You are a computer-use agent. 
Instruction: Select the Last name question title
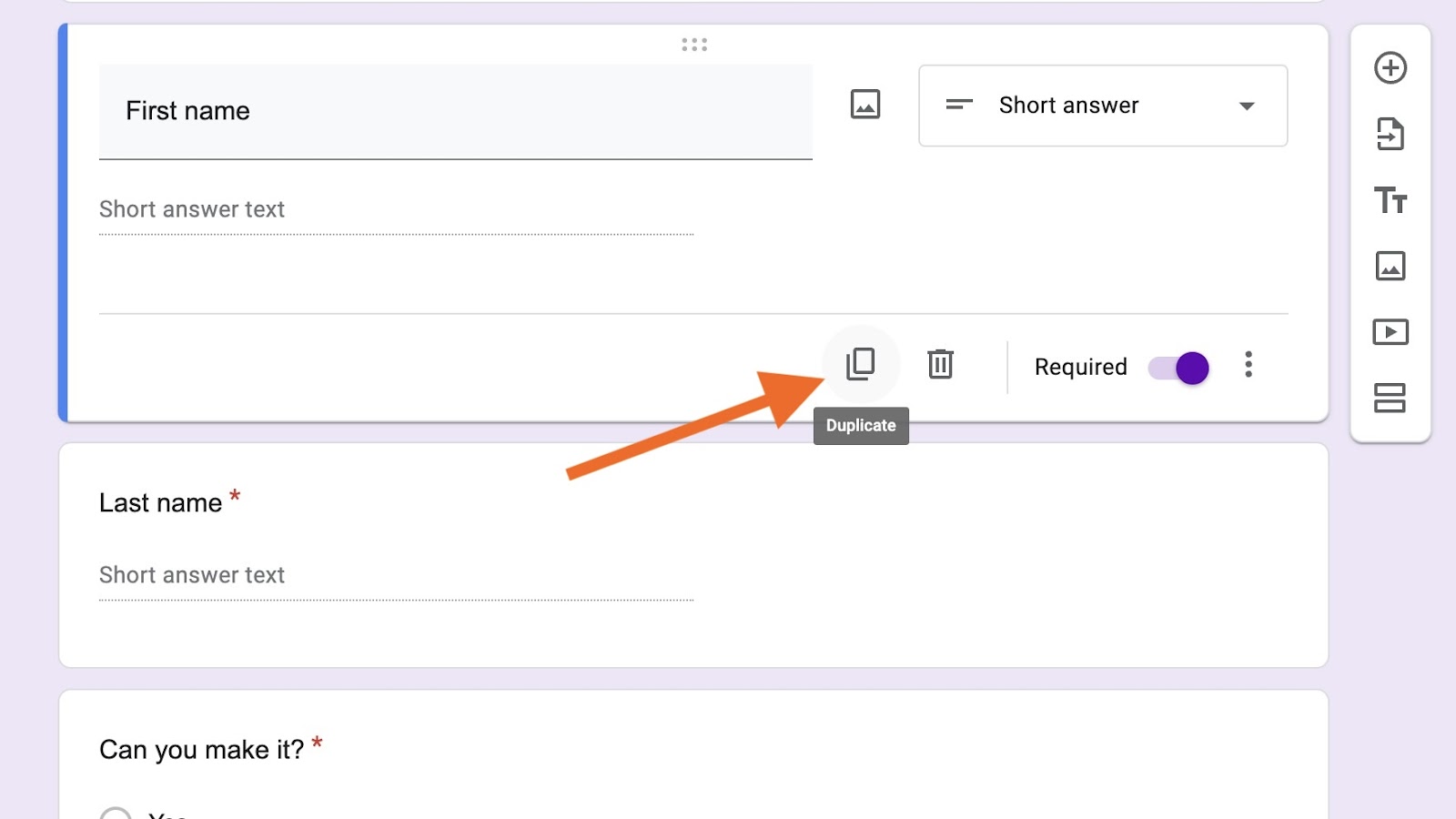[161, 503]
